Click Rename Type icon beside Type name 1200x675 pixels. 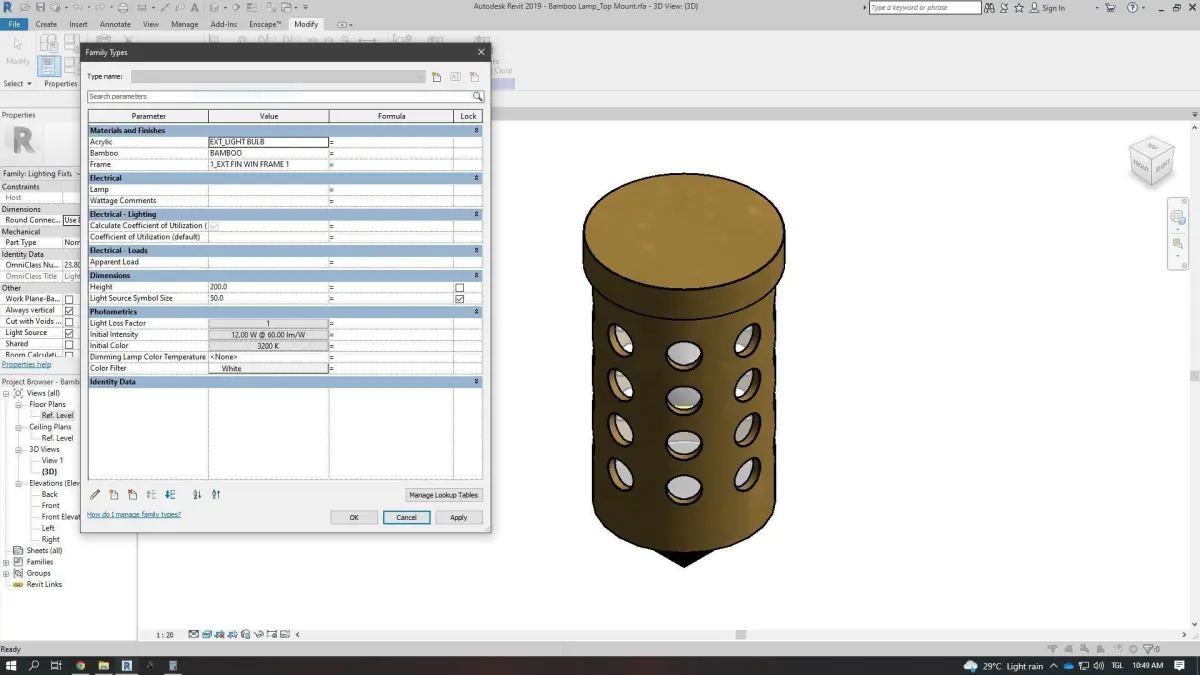tap(455, 77)
